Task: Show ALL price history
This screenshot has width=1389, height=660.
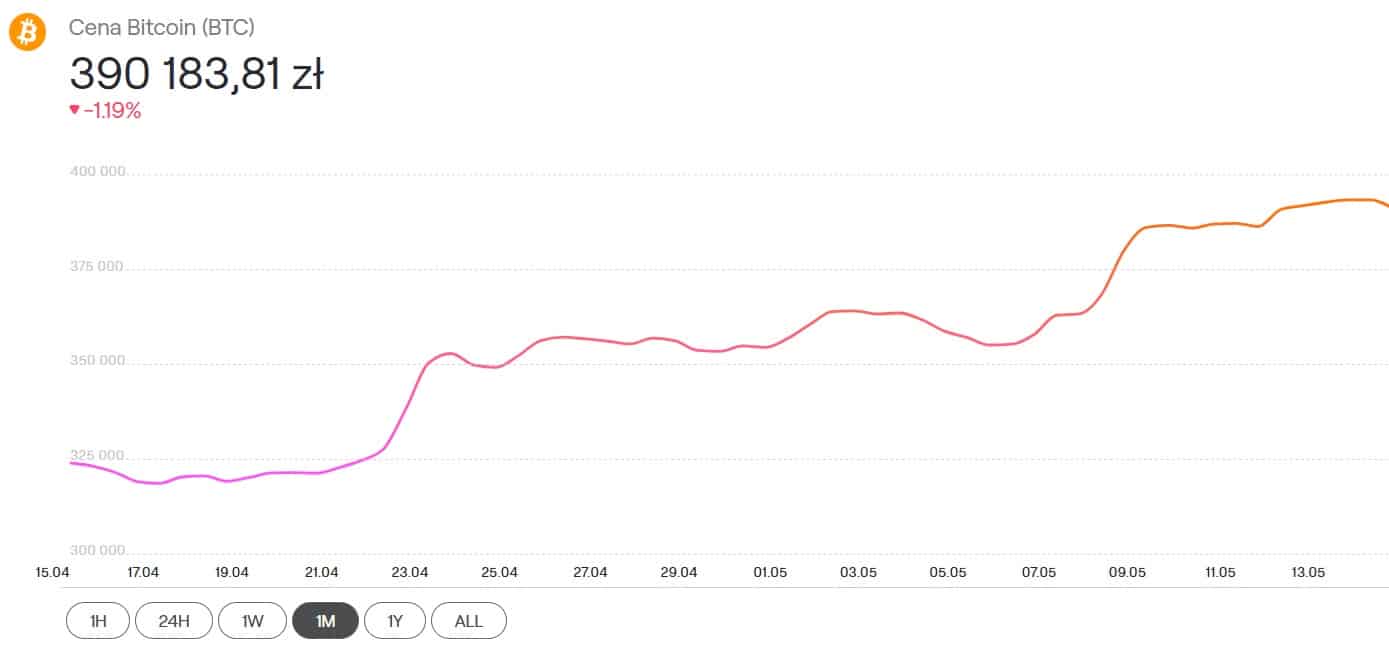Action: tap(468, 621)
